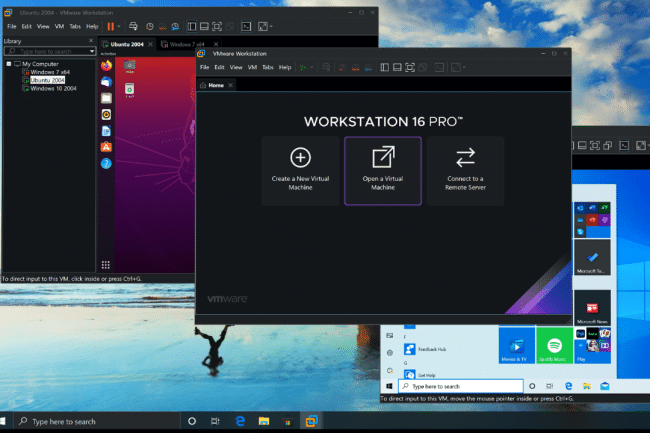This screenshot has height=433, width=650.
Task: Take a snapshot using Ubuntu window's clock icon
Action: click(x=150, y=27)
